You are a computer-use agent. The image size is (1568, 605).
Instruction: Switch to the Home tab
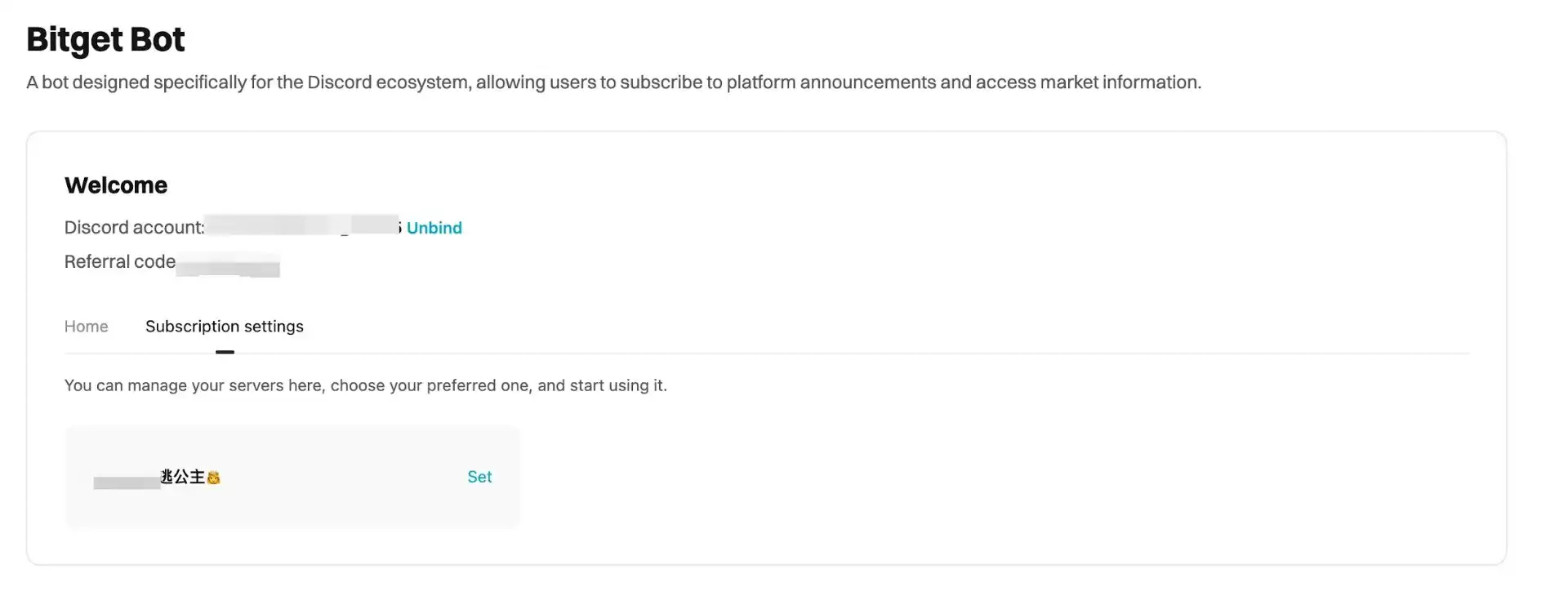86,327
